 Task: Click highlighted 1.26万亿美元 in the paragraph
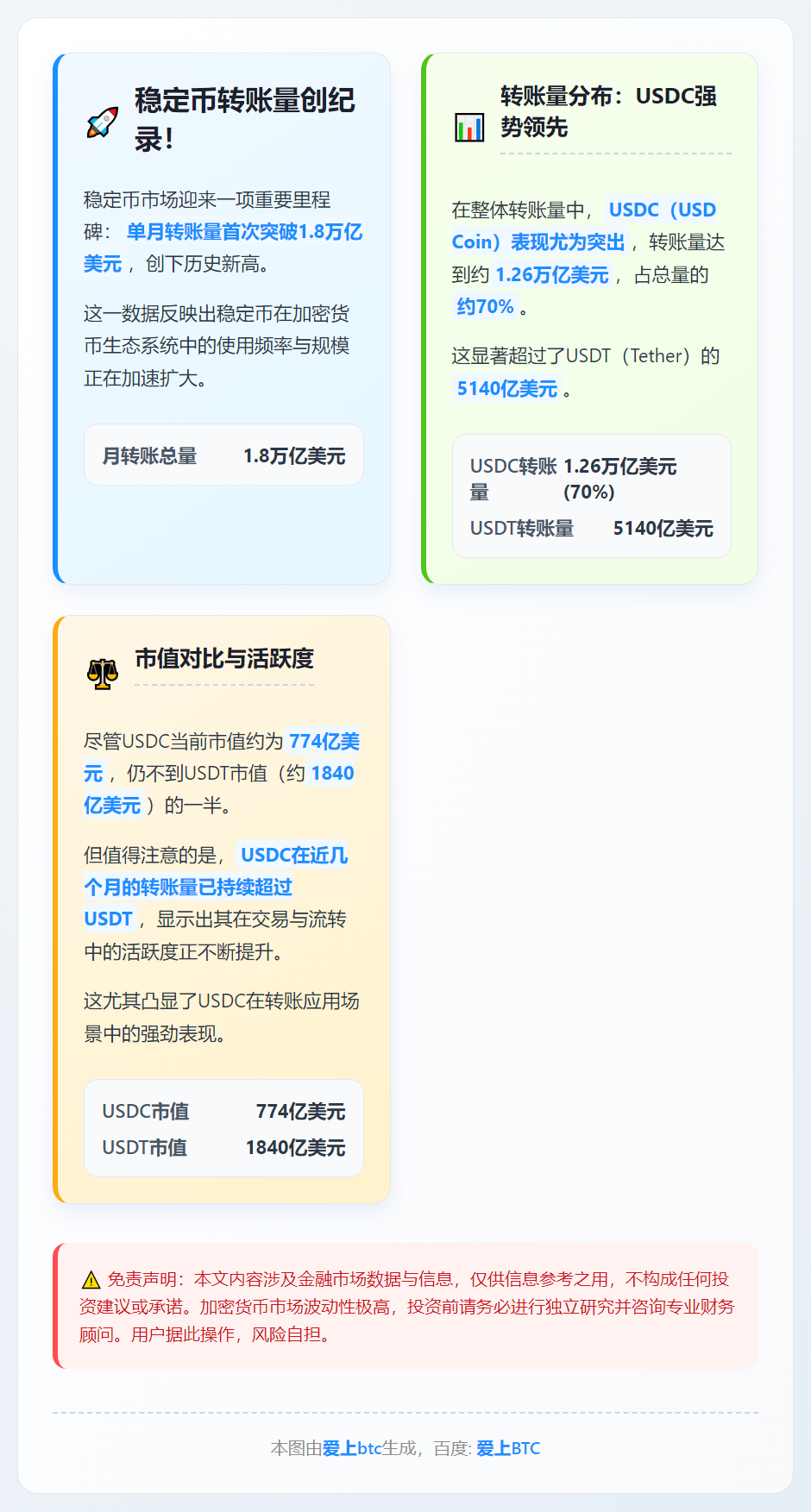coord(552,275)
